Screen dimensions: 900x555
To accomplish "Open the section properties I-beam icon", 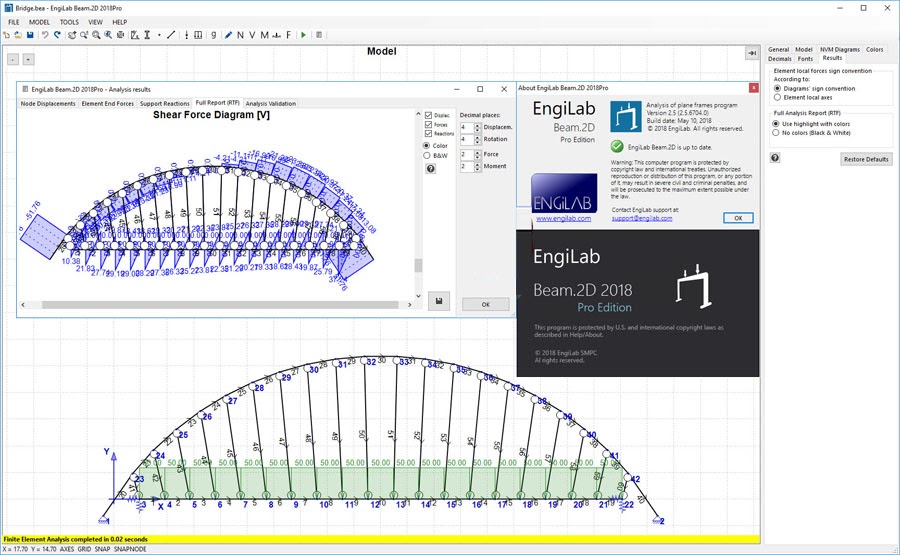I will coord(147,35).
